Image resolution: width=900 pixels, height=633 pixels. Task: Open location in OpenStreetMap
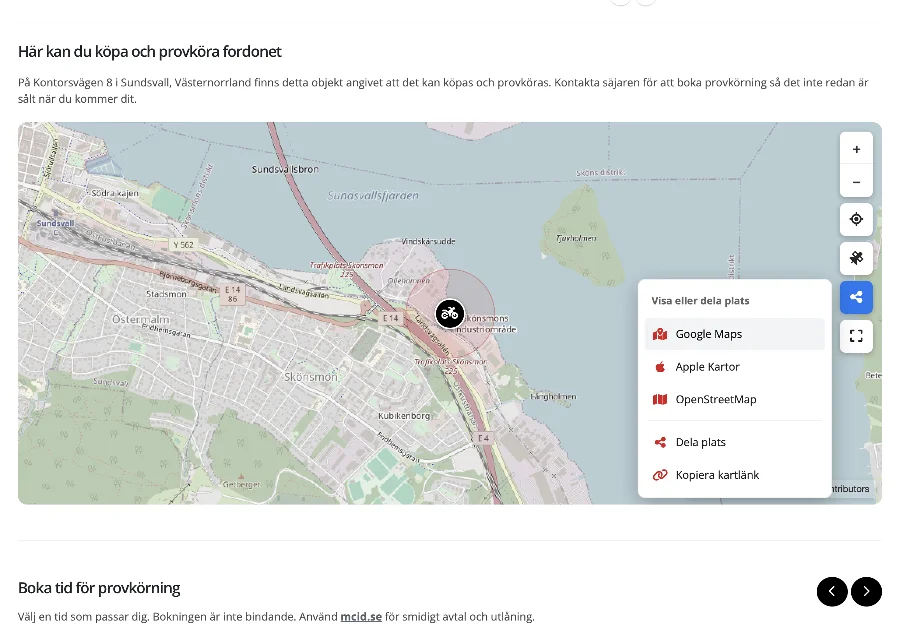[x=735, y=399]
